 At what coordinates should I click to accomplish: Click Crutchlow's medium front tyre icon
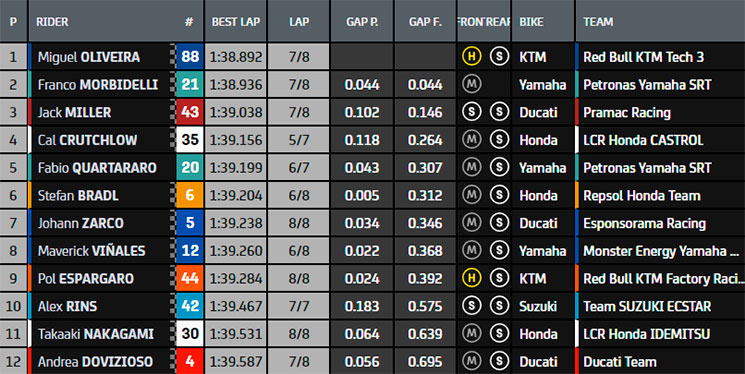(471, 140)
